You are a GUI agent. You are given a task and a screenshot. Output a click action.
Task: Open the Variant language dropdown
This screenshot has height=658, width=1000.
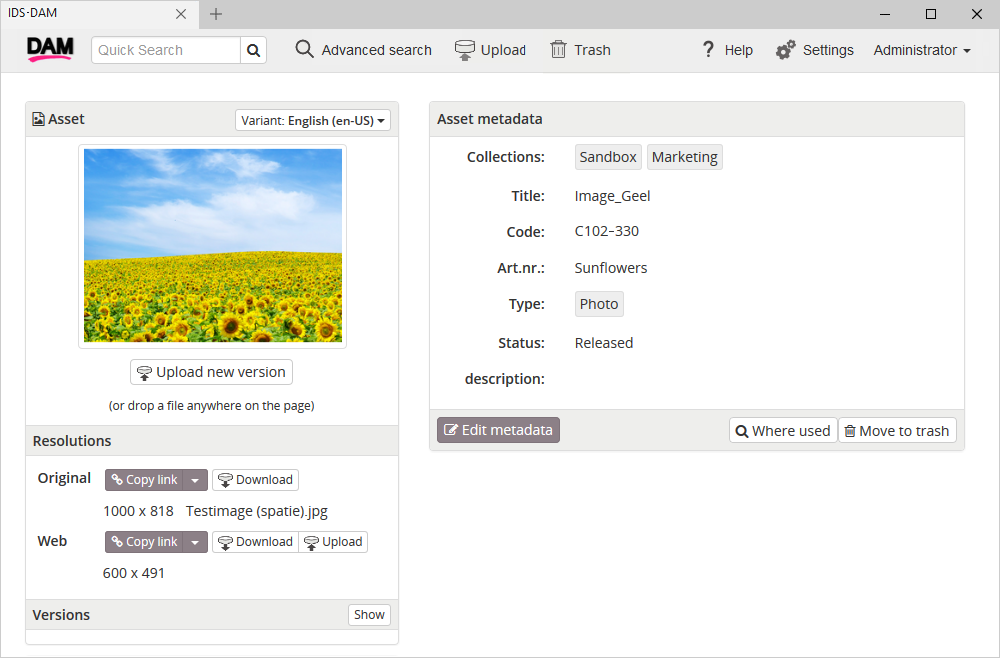pyautogui.click(x=312, y=120)
